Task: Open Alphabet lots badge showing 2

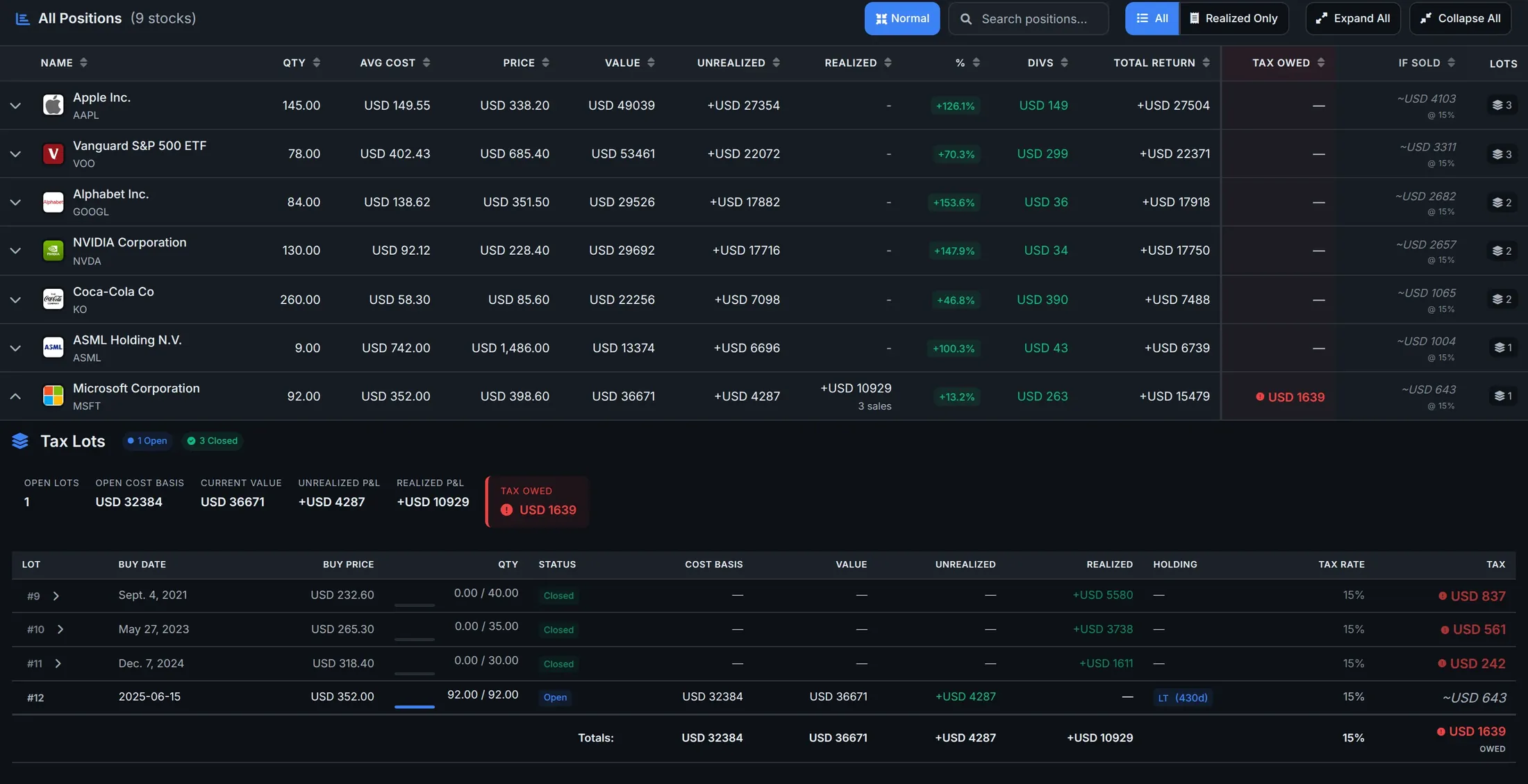Action: pos(1502,202)
